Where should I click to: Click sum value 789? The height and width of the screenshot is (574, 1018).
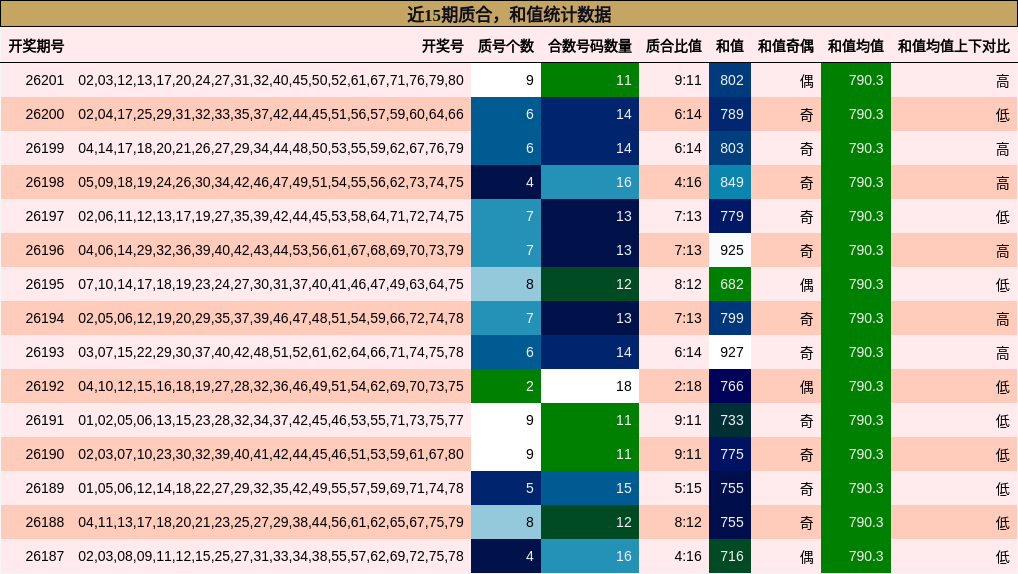[x=730, y=114]
